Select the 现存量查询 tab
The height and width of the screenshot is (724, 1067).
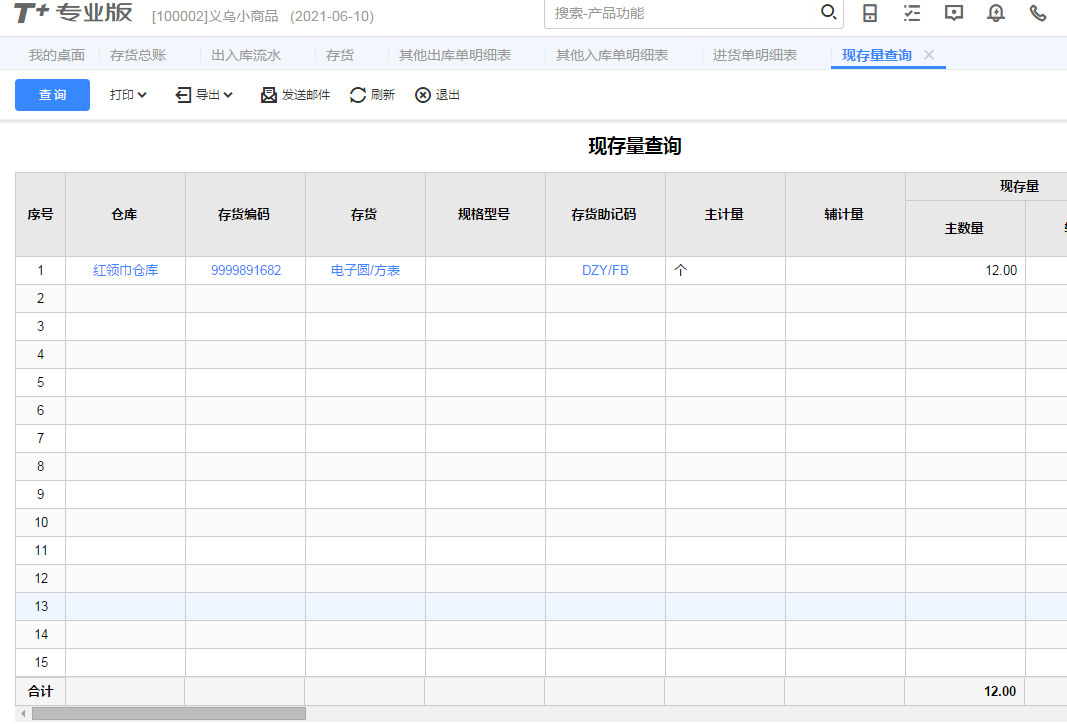click(877, 55)
